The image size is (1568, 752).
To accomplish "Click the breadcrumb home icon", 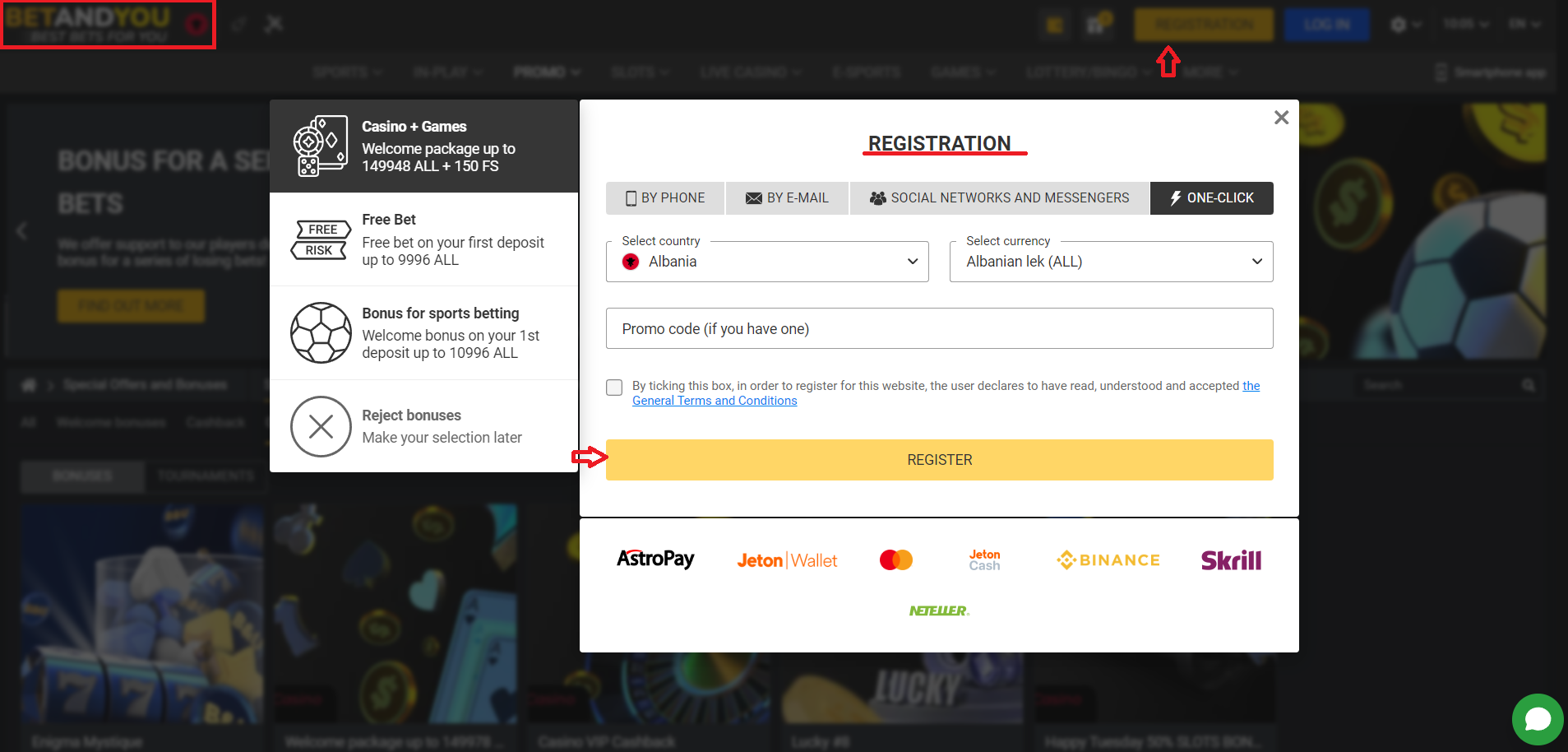I will tap(29, 385).
